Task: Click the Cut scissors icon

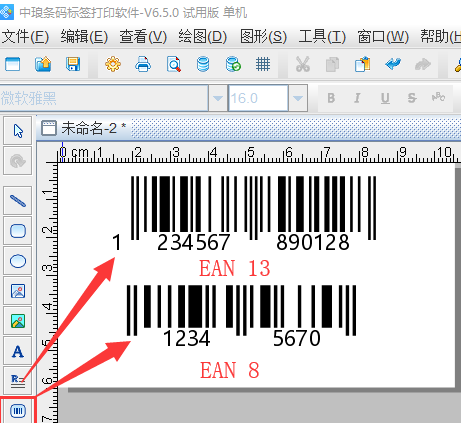Action: (303, 64)
